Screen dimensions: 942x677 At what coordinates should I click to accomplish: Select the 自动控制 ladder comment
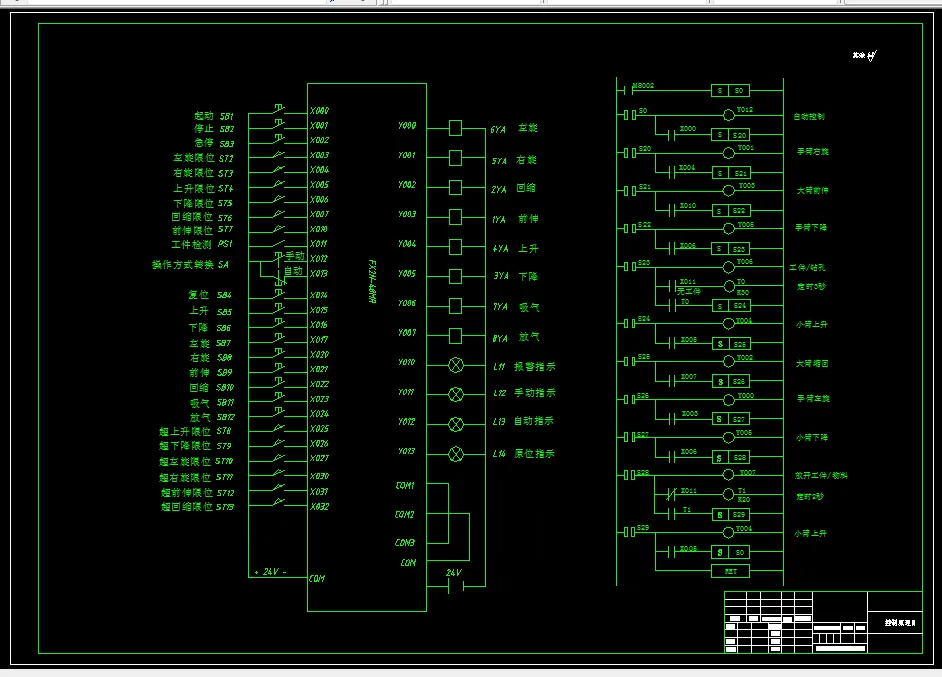pyautogui.click(x=809, y=116)
